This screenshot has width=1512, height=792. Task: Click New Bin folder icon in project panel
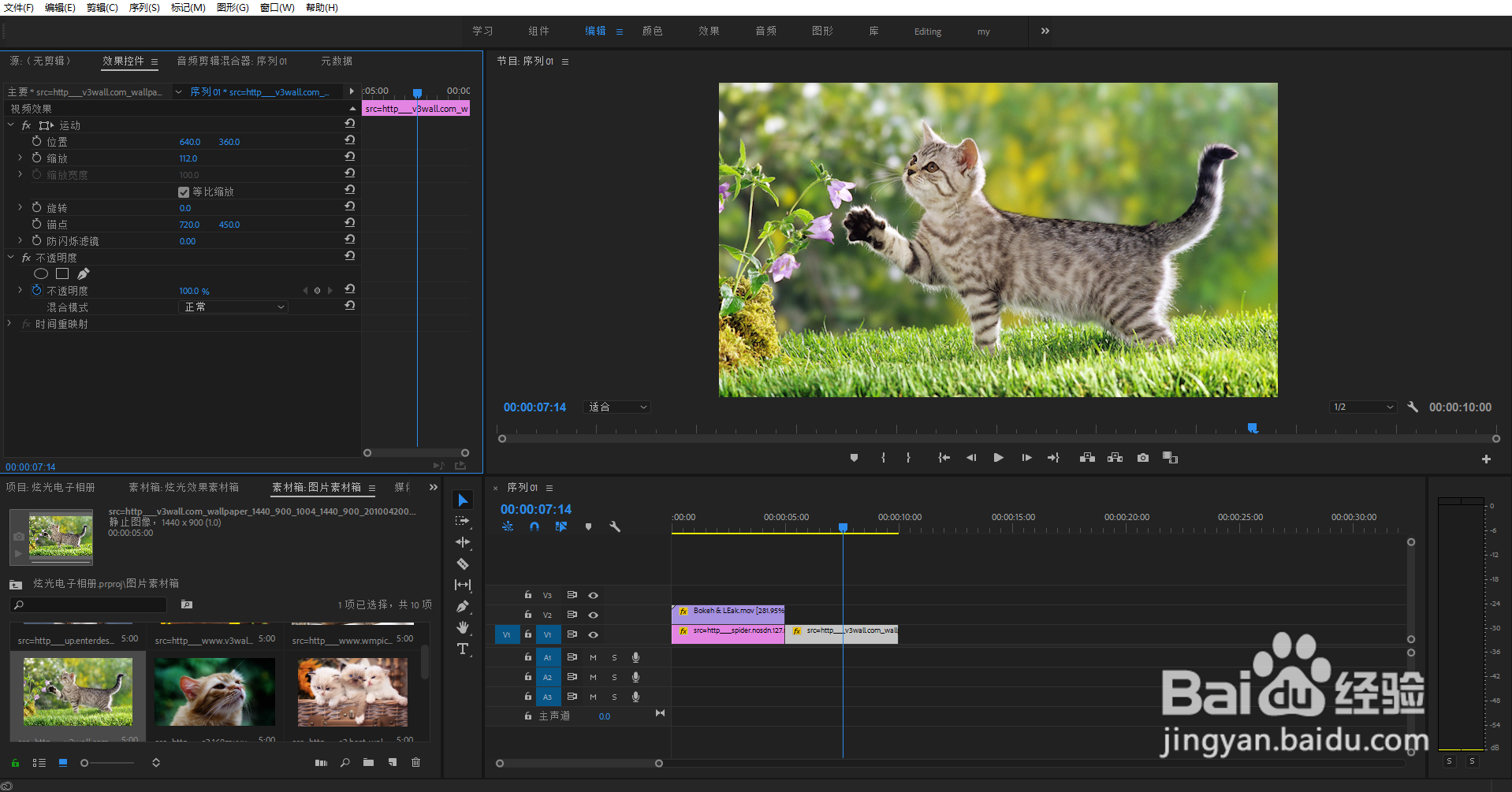tap(368, 763)
